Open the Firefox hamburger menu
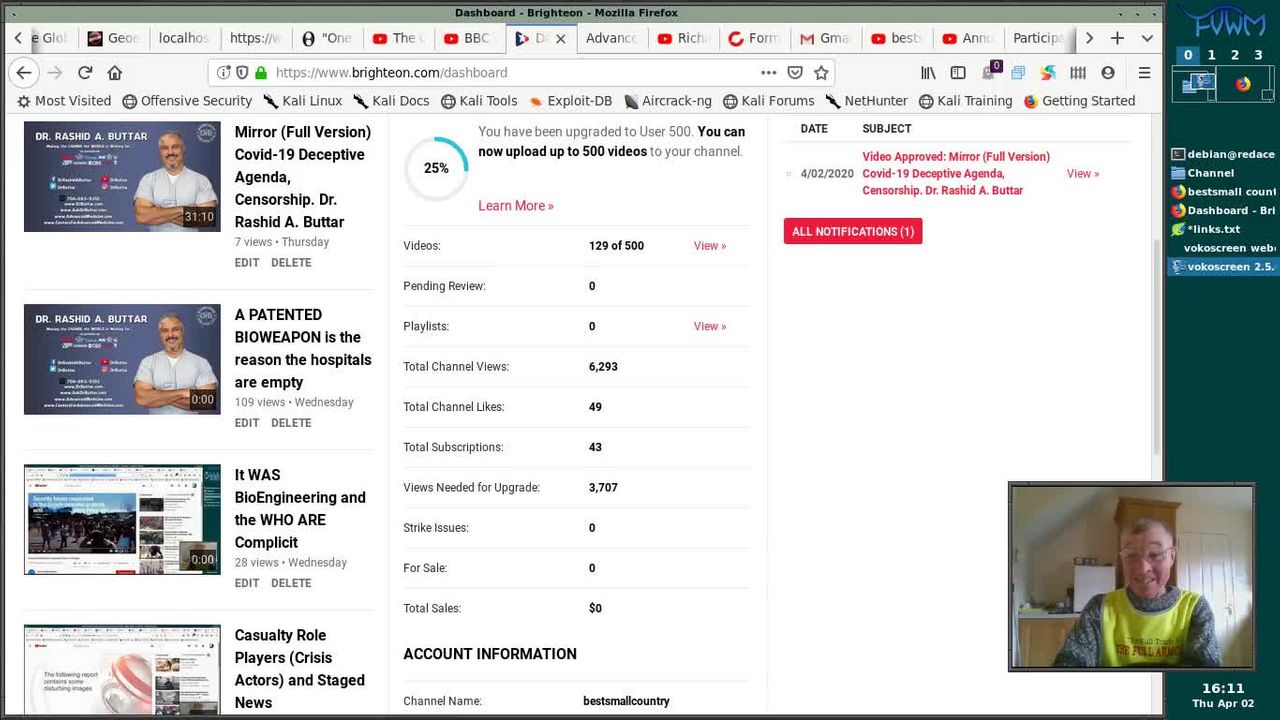 1144,73
